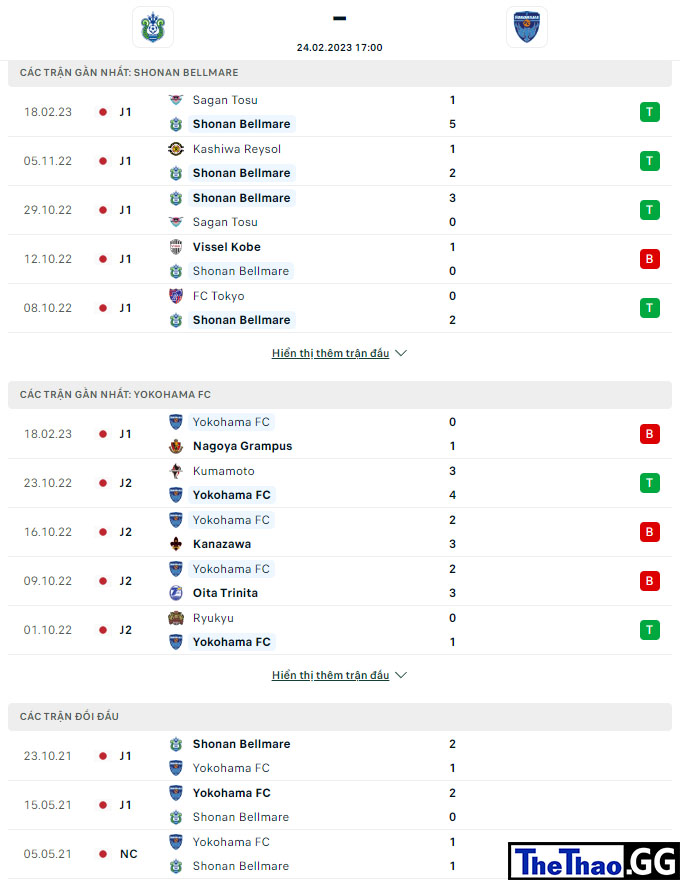Image resolution: width=680 pixels, height=880 pixels.
Task: Click the TheThao.GG watermark logo
Action: tap(594, 861)
